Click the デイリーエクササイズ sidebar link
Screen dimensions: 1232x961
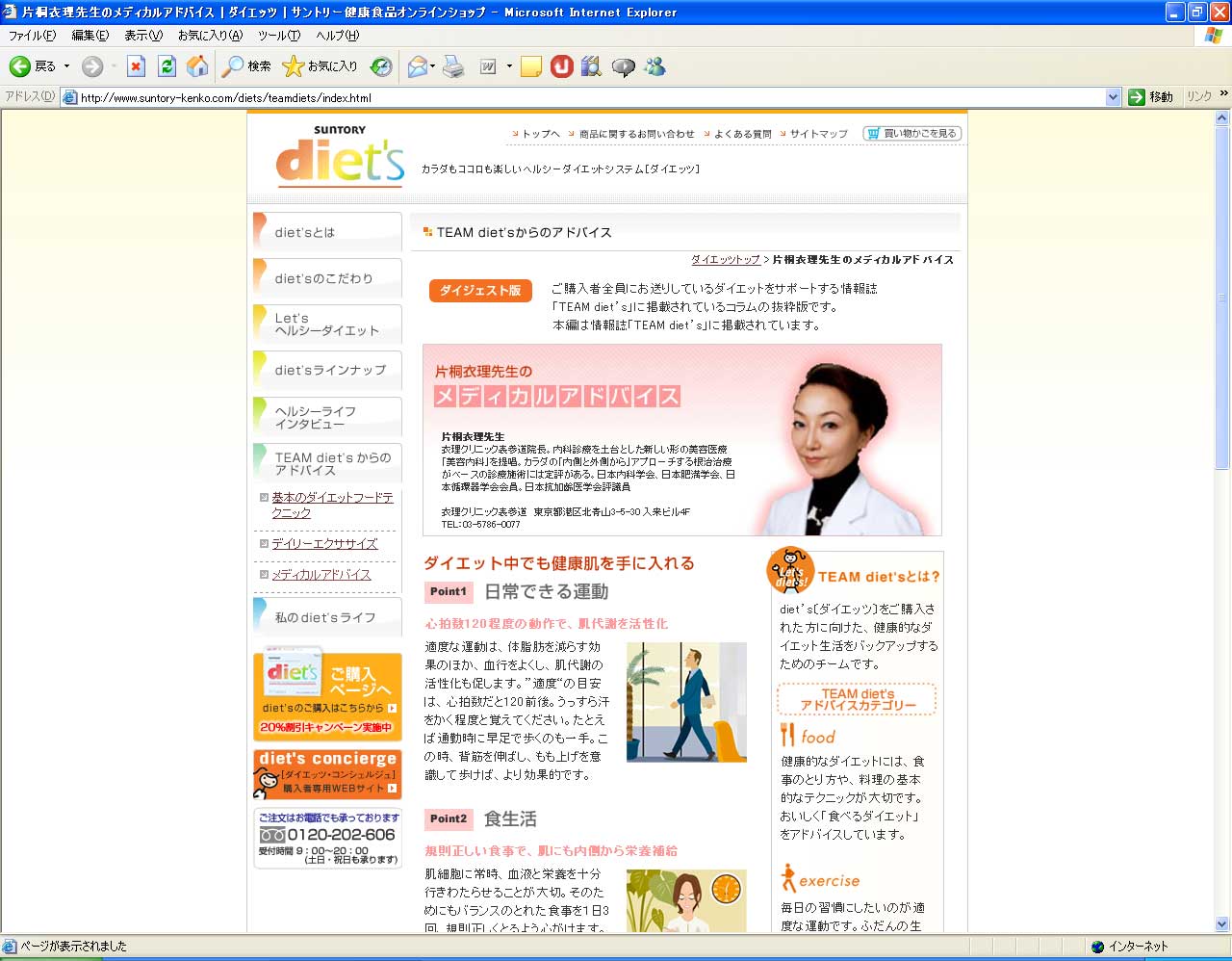click(324, 544)
